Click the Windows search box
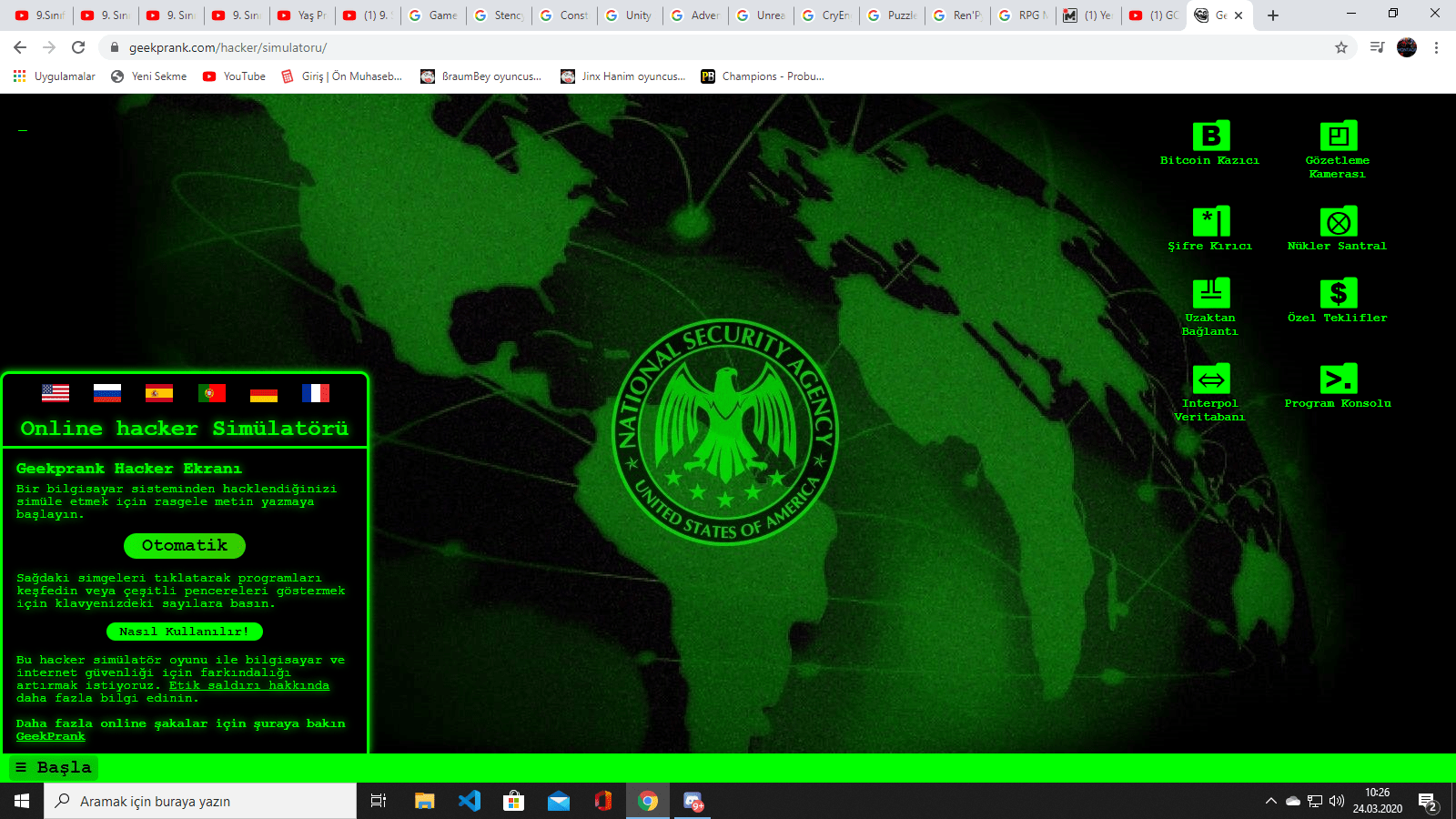 (200, 801)
